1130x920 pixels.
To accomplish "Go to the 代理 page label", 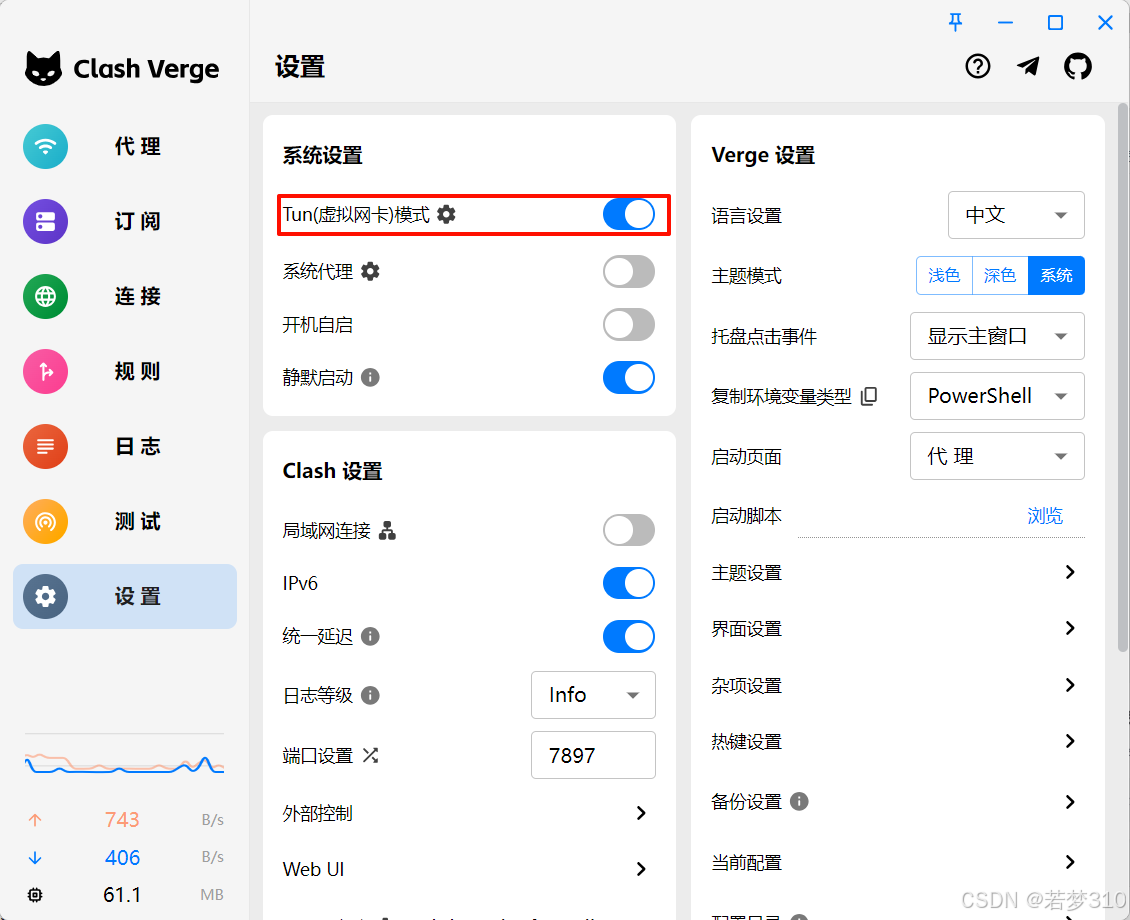I will [x=137, y=146].
